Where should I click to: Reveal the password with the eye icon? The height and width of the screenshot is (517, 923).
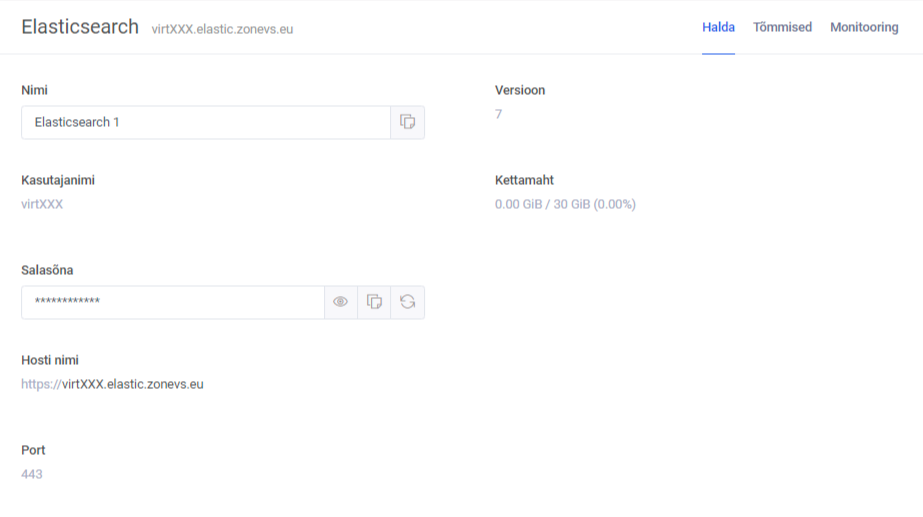[341, 302]
